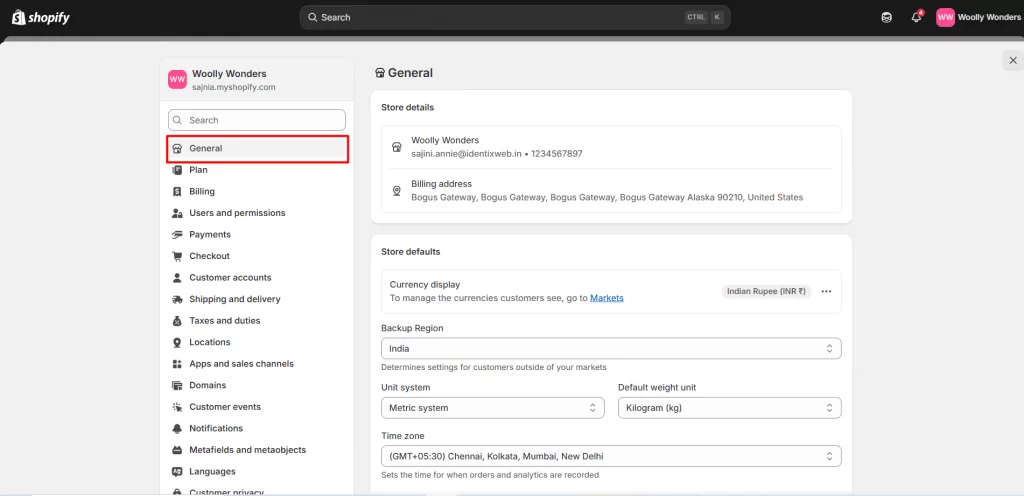This screenshot has width=1024, height=496.
Task: Click sajnia.myshopify.com store URL text
Action: point(233,87)
